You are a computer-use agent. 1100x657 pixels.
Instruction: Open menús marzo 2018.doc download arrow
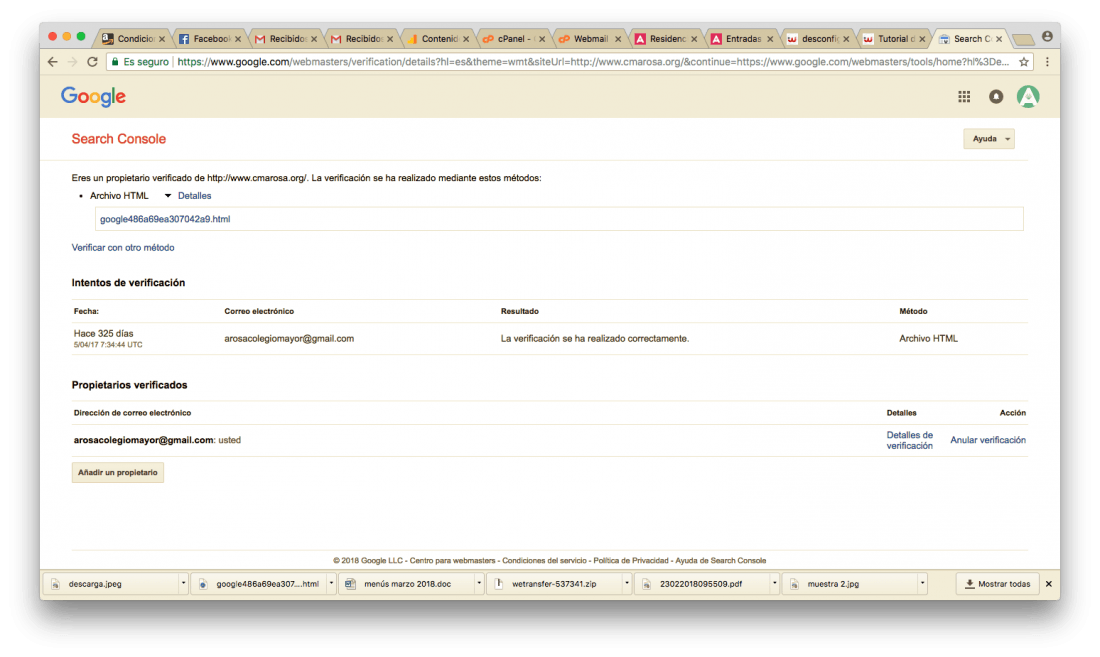(479, 583)
